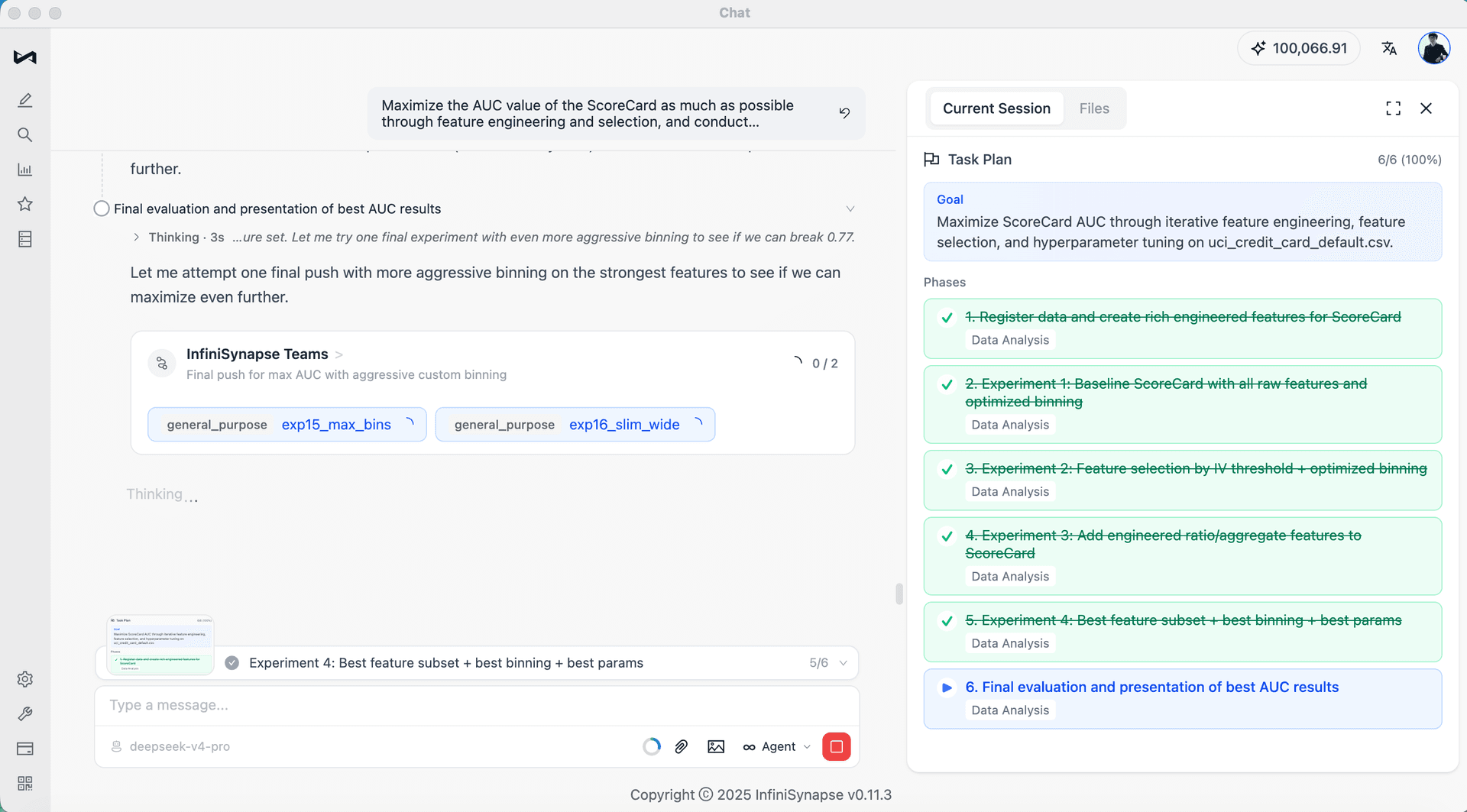Open new chat pencil icon in sidebar
The height and width of the screenshot is (812, 1467).
pyautogui.click(x=25, y=100)
